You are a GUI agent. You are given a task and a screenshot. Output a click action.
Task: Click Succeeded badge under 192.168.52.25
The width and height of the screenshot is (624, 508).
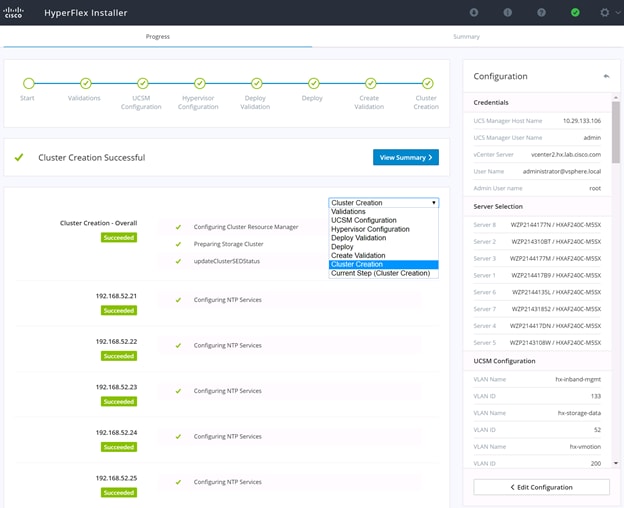(x=119, y=492)
